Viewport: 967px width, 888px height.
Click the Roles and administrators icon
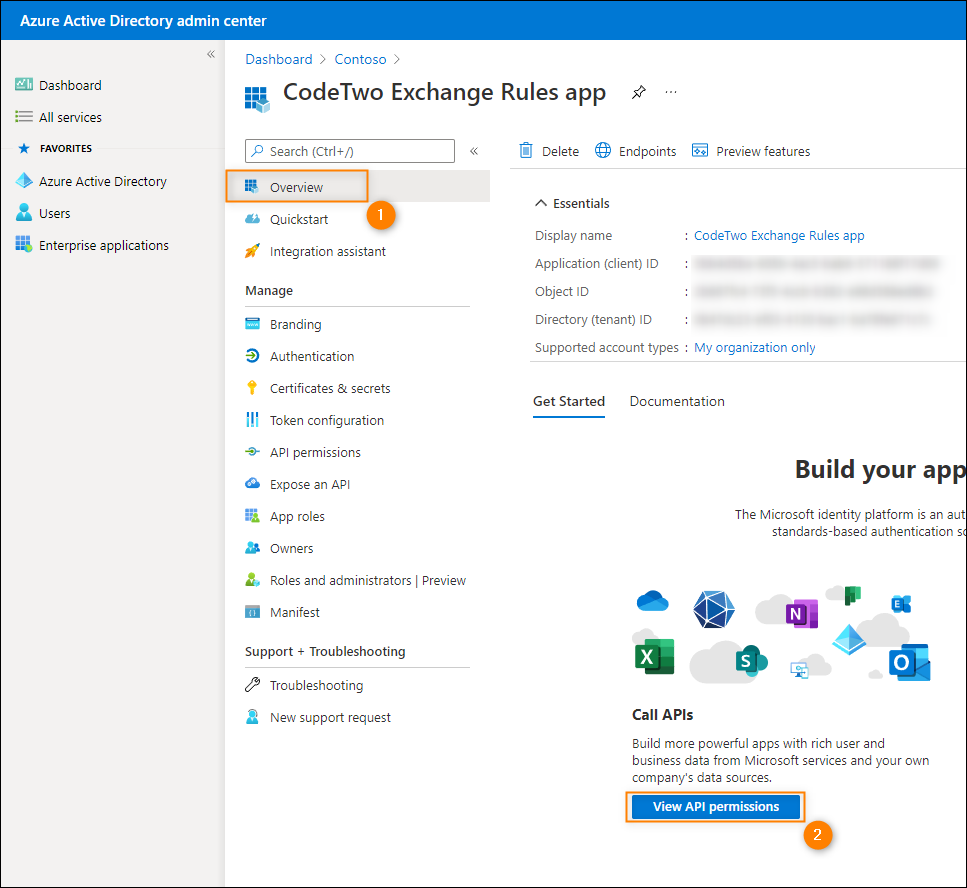pos(252,580)
